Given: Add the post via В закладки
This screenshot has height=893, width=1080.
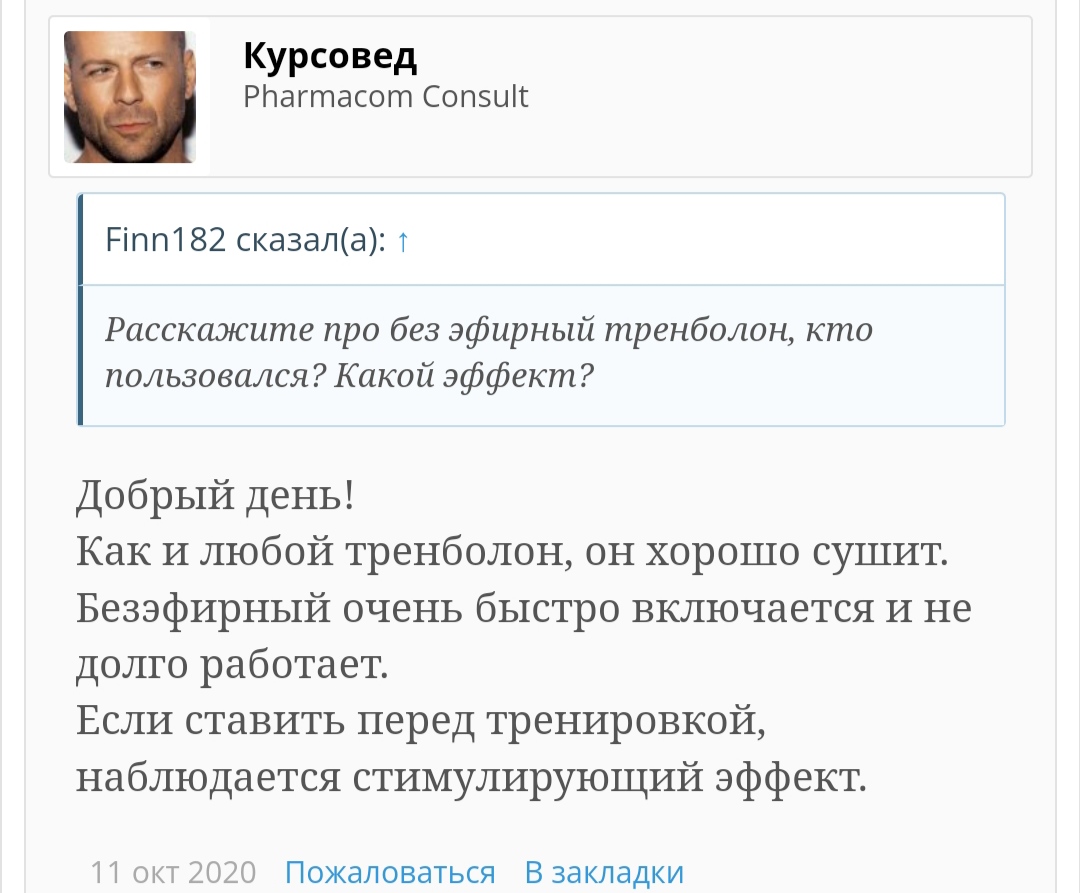Looking at the screenshot, I should click(x=604, y=872).
